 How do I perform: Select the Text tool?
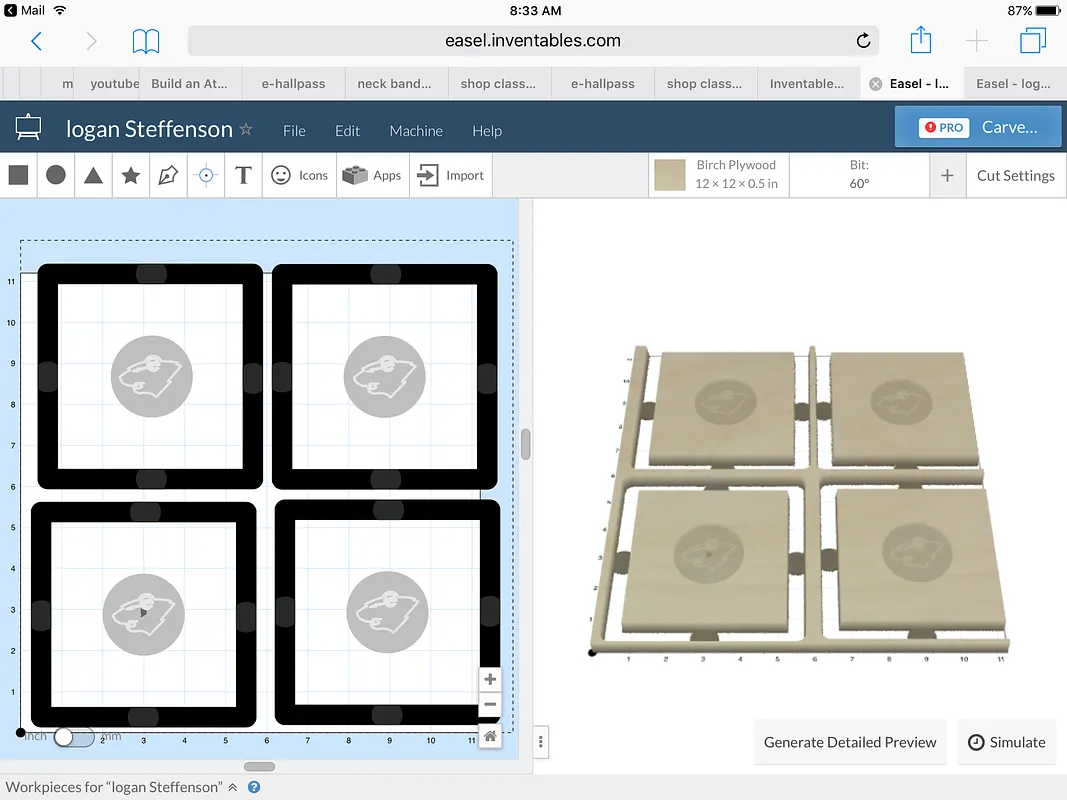pos(243,175)
